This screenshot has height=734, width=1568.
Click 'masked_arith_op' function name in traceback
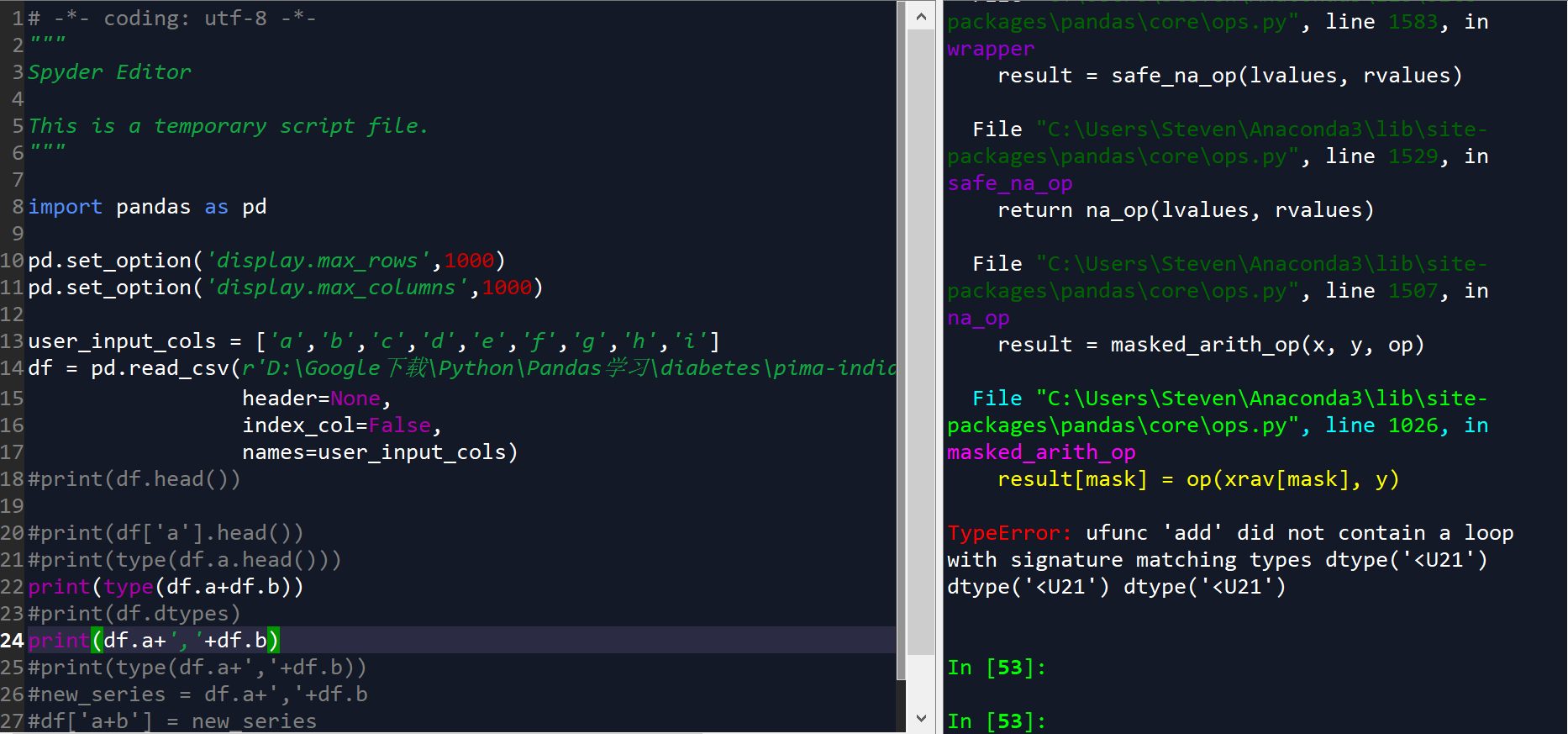[1041, 452]
